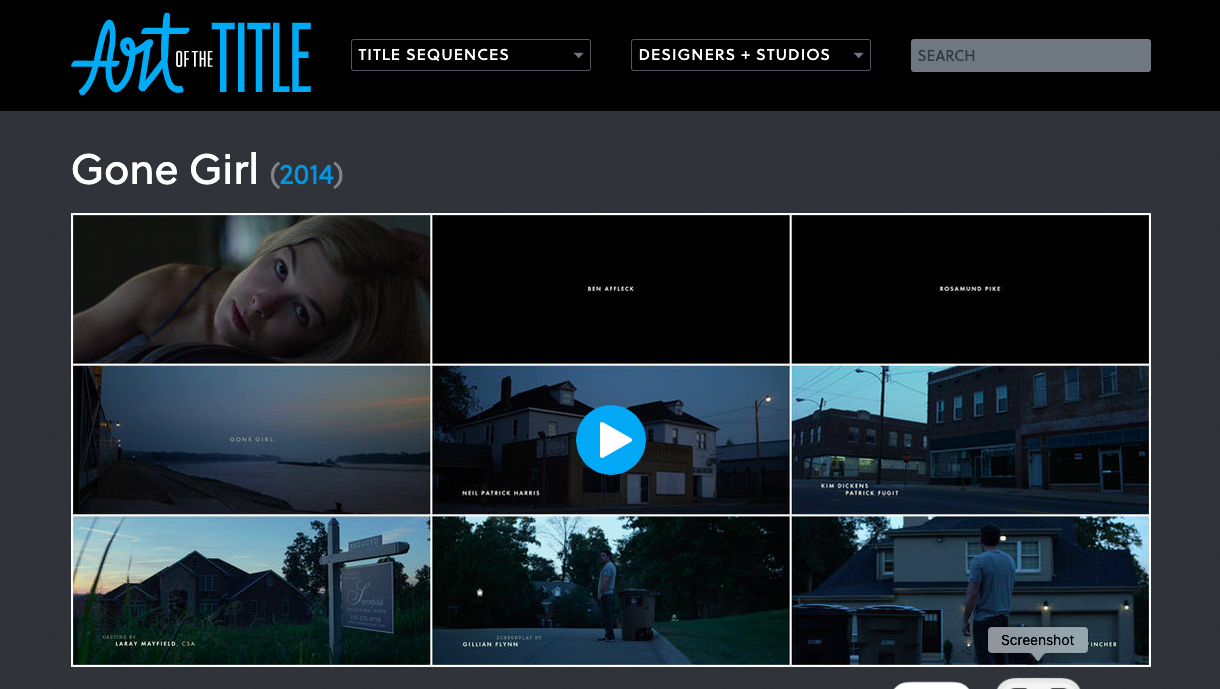Select the Rosamund Pike credit frame

click(x=970, y=289)
